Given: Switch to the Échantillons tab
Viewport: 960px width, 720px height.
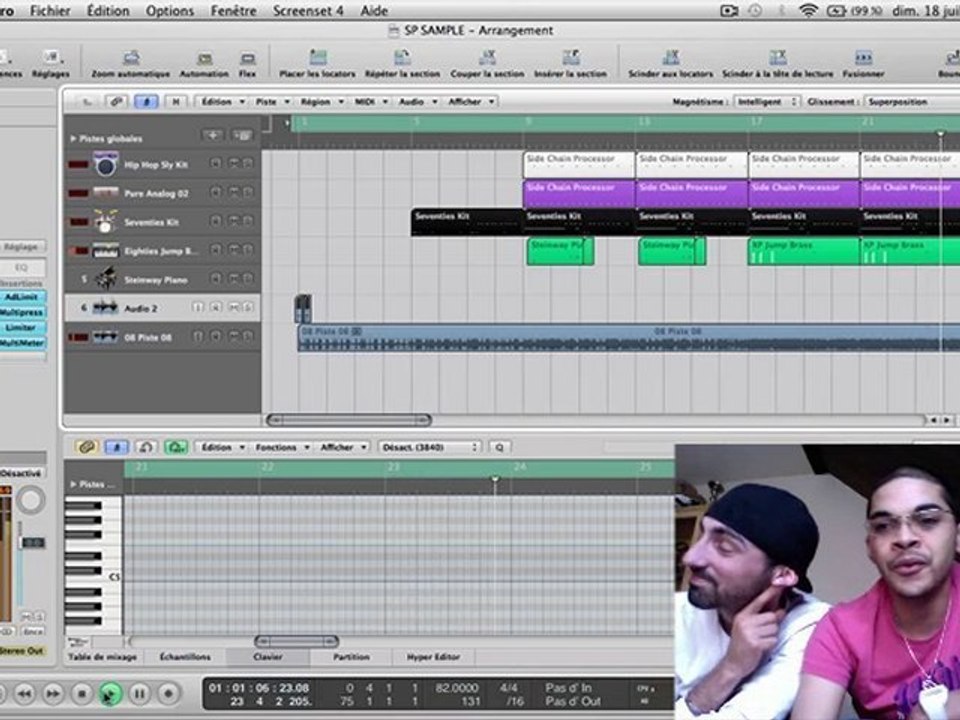Looking at the screenshot, I should [185, 657].
